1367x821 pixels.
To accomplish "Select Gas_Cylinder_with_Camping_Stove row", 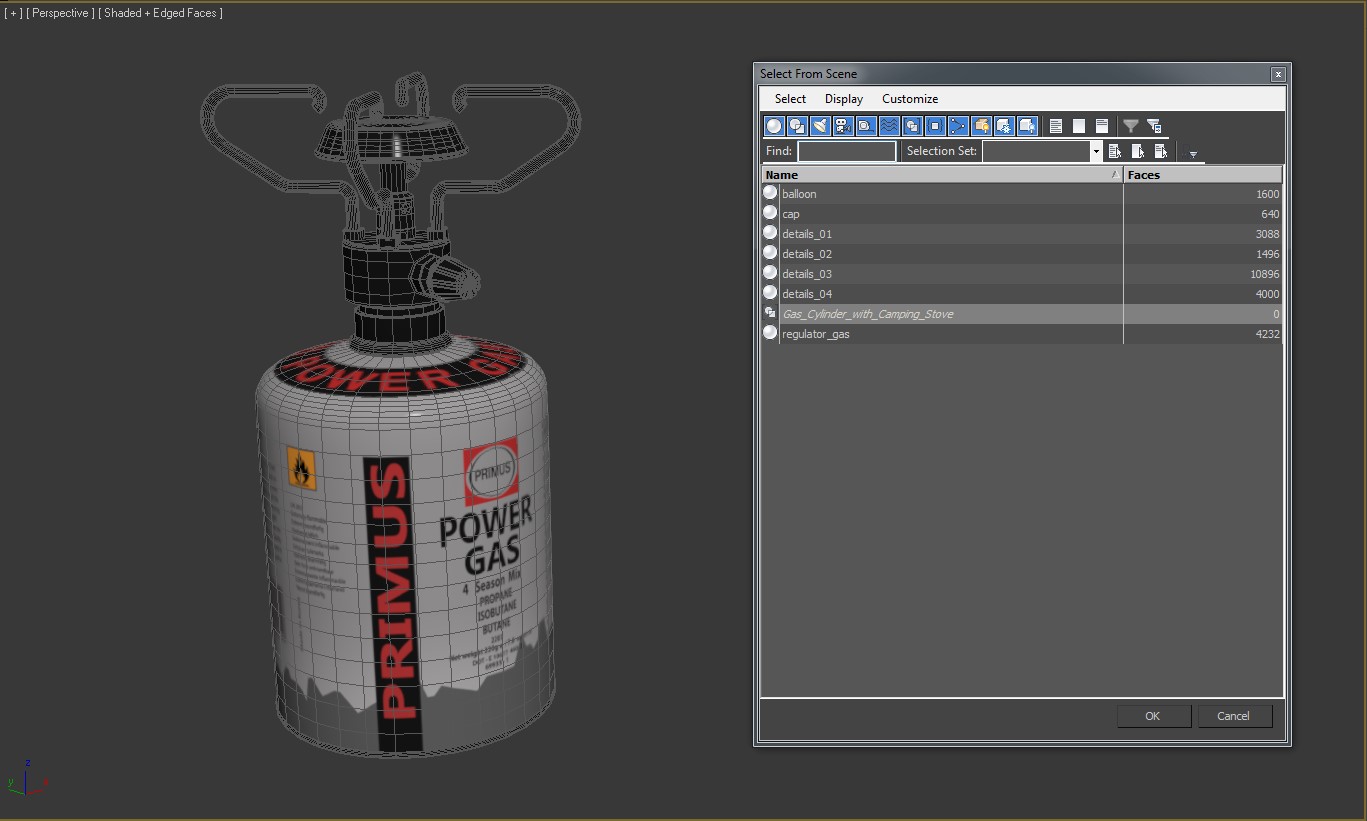I will pyautogui.click(x=1021, y=314).
